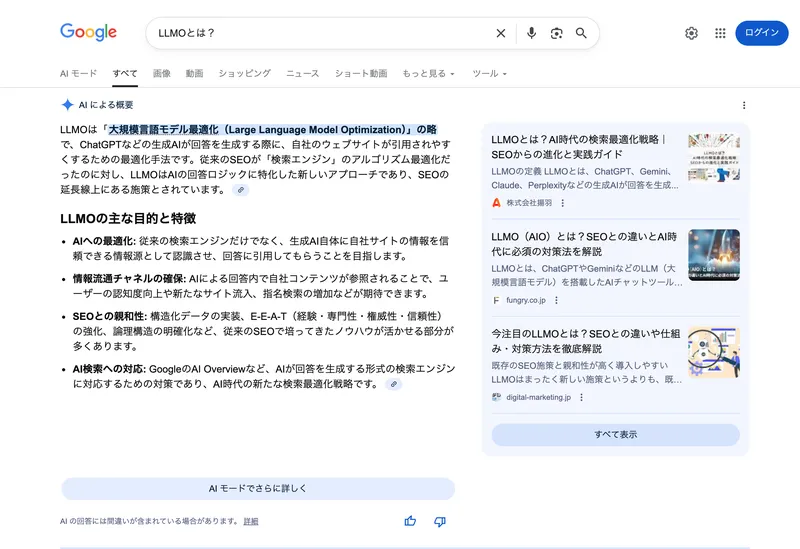Click the すべて表示 button
800x549 pixels.
[615, 435]
